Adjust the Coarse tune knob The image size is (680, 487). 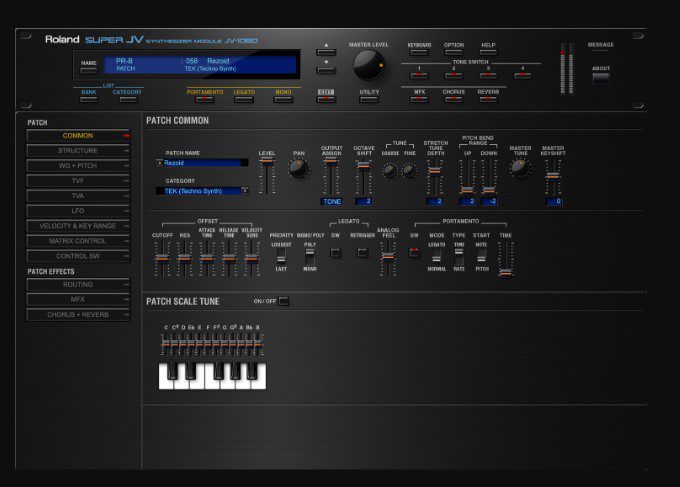(x=390, y=171)
